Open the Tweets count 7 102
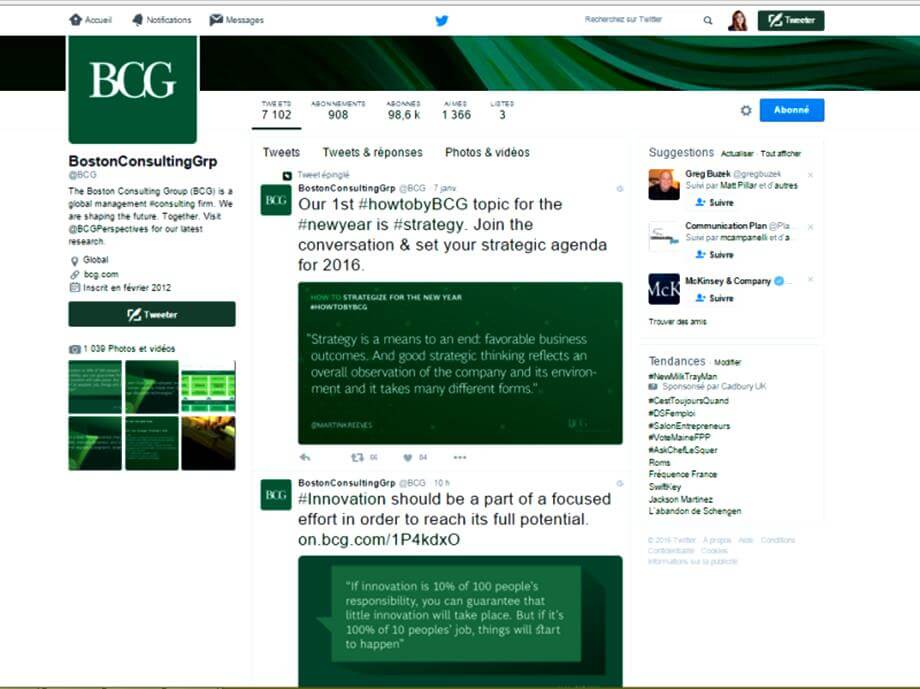 click(x=276, y=110)
